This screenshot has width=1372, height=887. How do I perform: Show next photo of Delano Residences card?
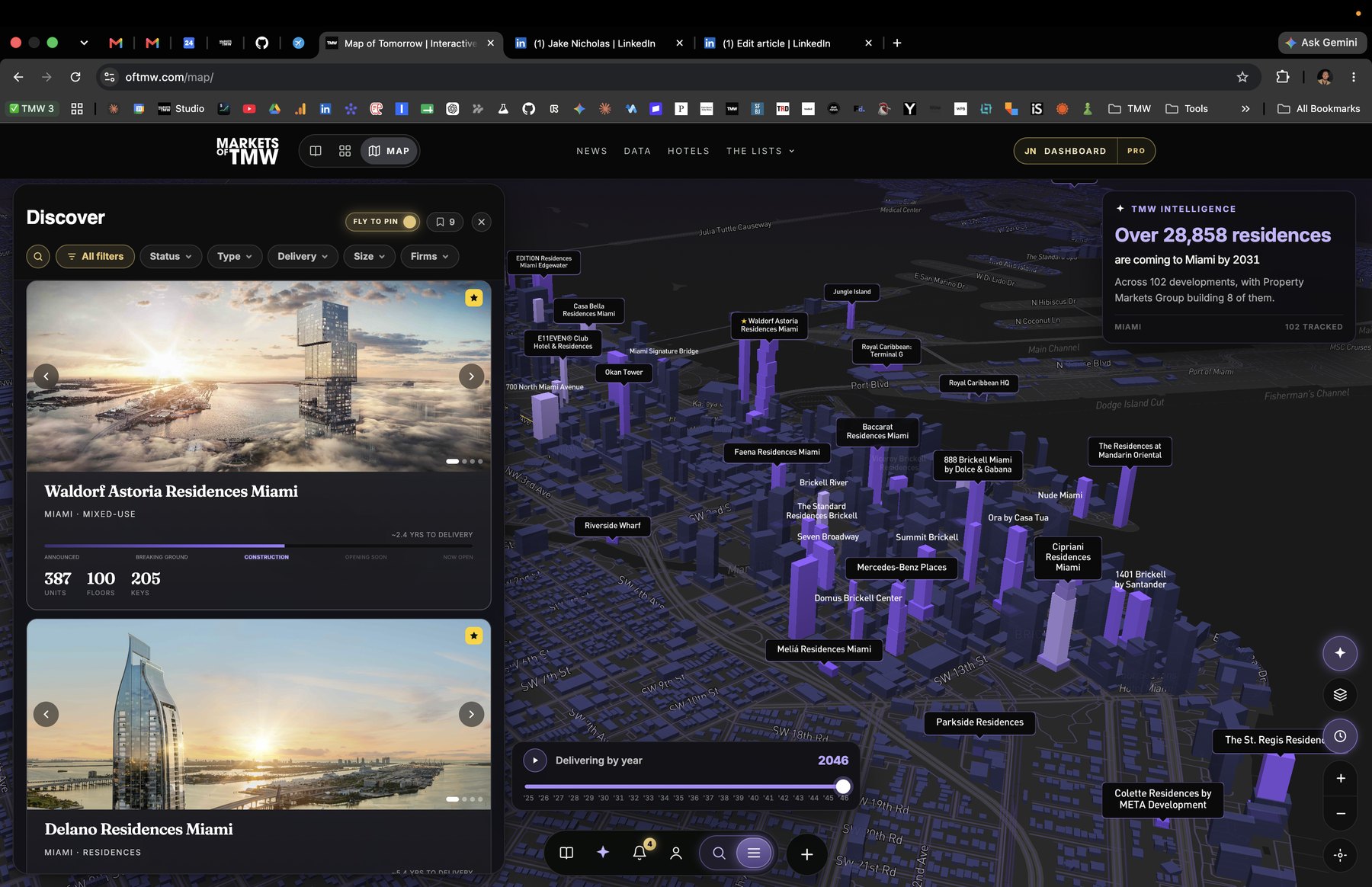coord(471,714)
